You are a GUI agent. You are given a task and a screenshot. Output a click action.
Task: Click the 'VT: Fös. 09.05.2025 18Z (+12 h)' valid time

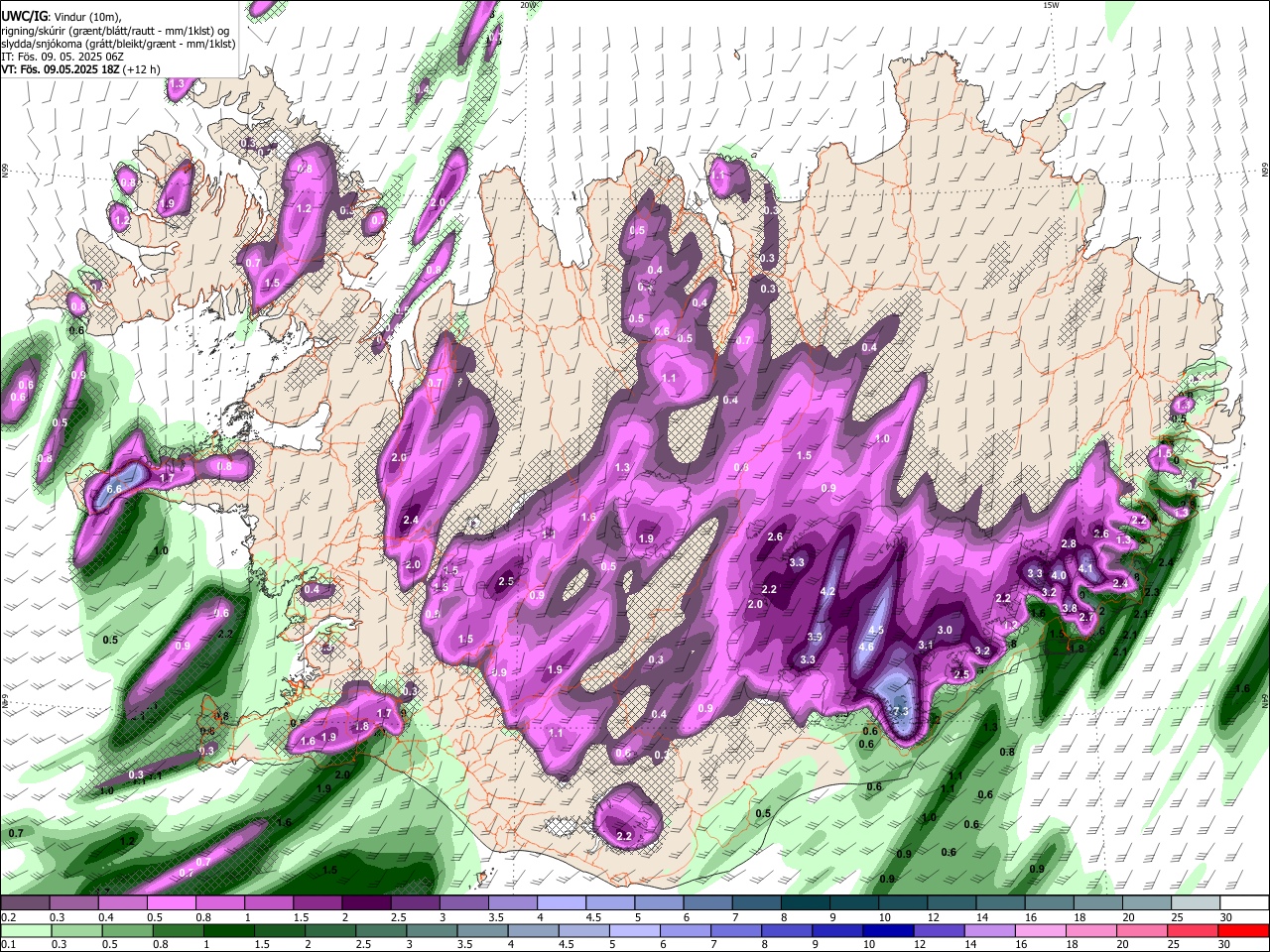(80, 69)
